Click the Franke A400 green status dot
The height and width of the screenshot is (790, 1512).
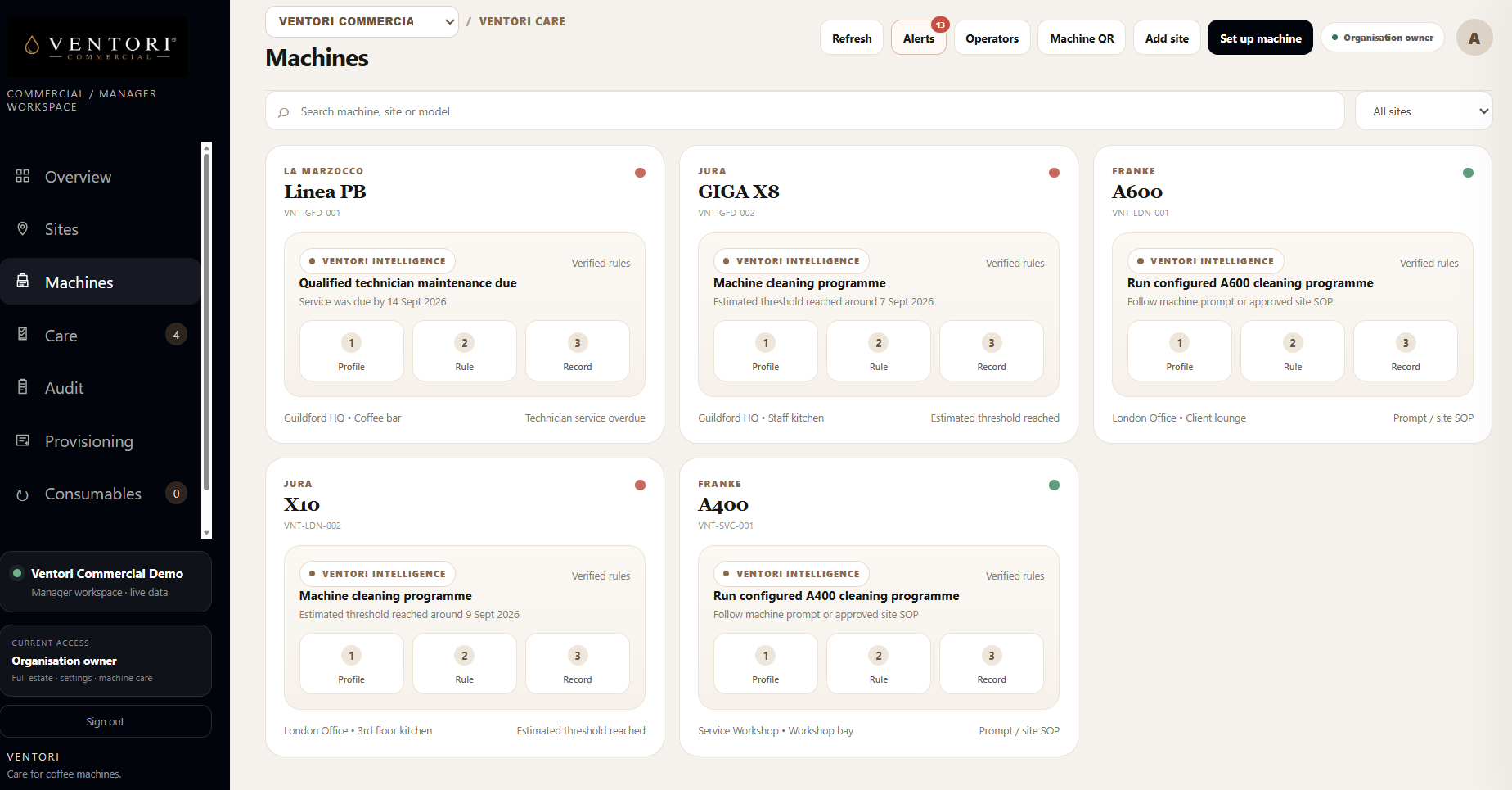[x=1054, y=485]
